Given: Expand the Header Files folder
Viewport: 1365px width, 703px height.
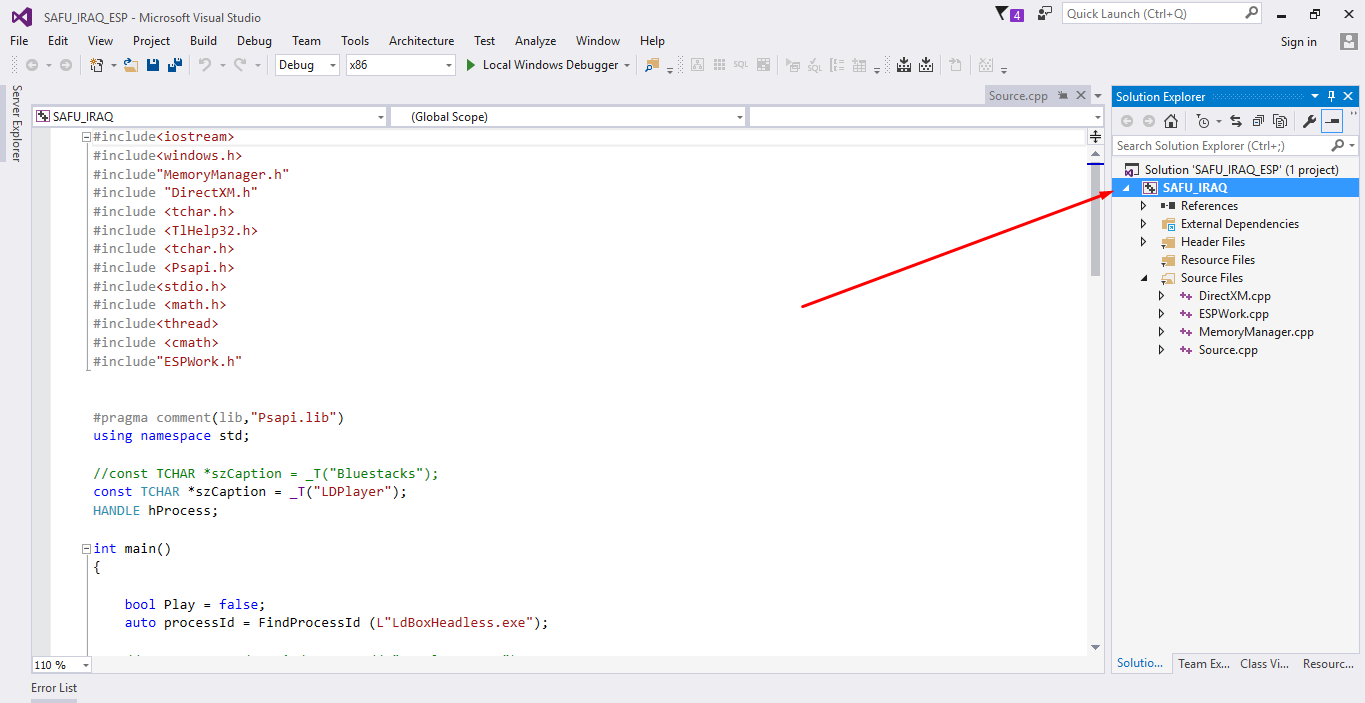Looking at the screenshot, I should click(1144, 242).
